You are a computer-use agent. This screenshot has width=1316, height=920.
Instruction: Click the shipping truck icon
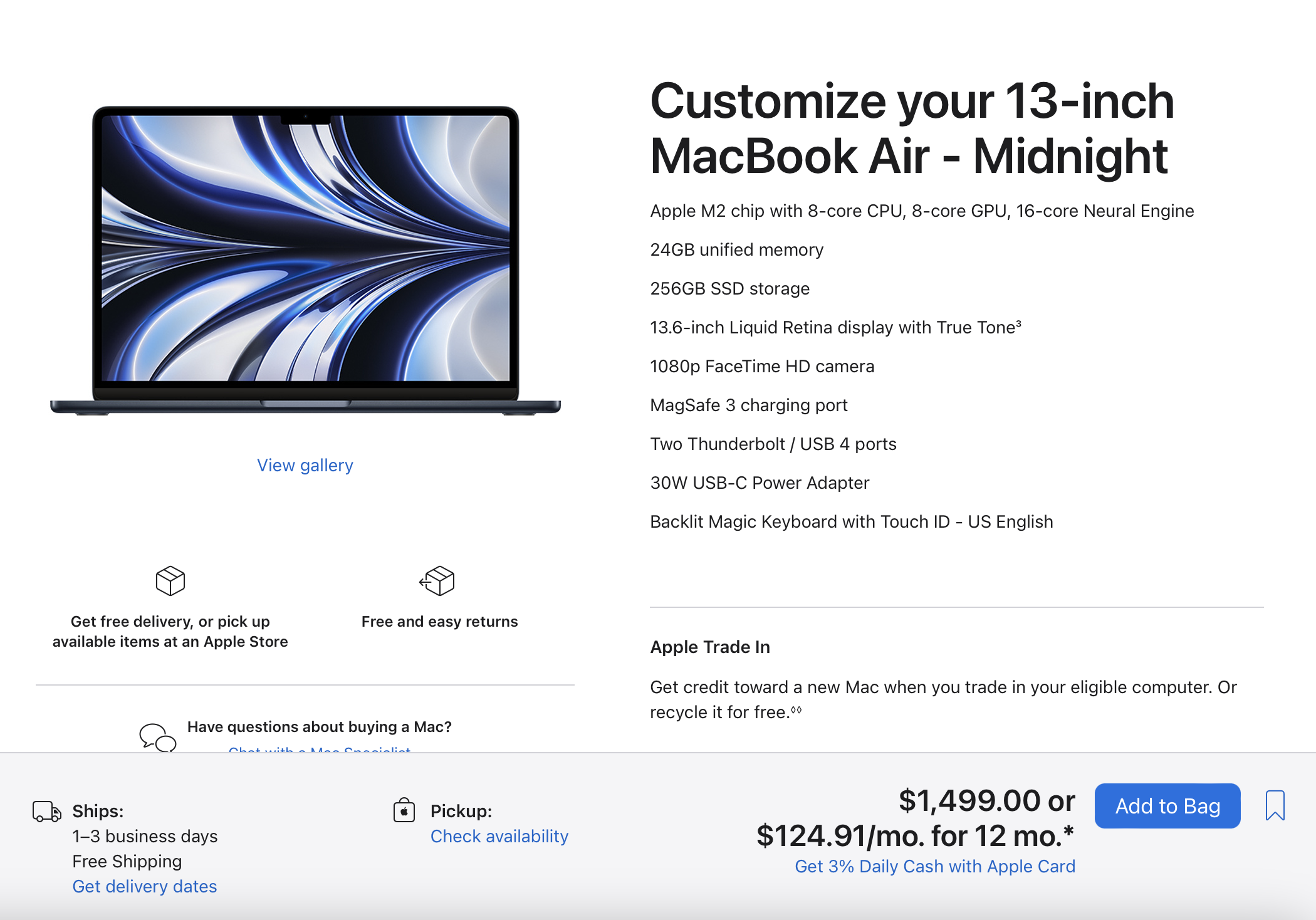(47, 811)
